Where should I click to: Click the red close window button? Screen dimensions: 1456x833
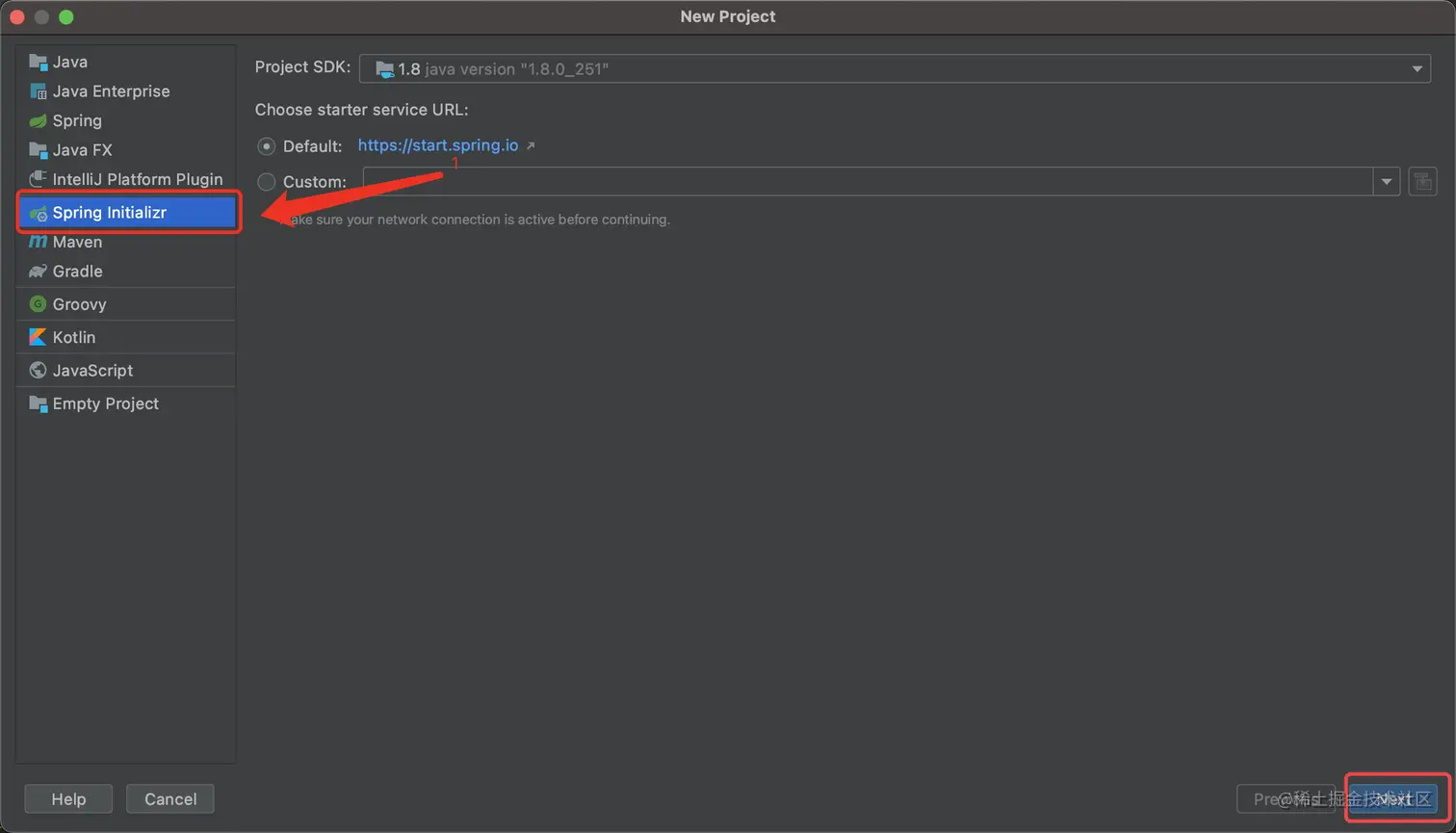17,16
